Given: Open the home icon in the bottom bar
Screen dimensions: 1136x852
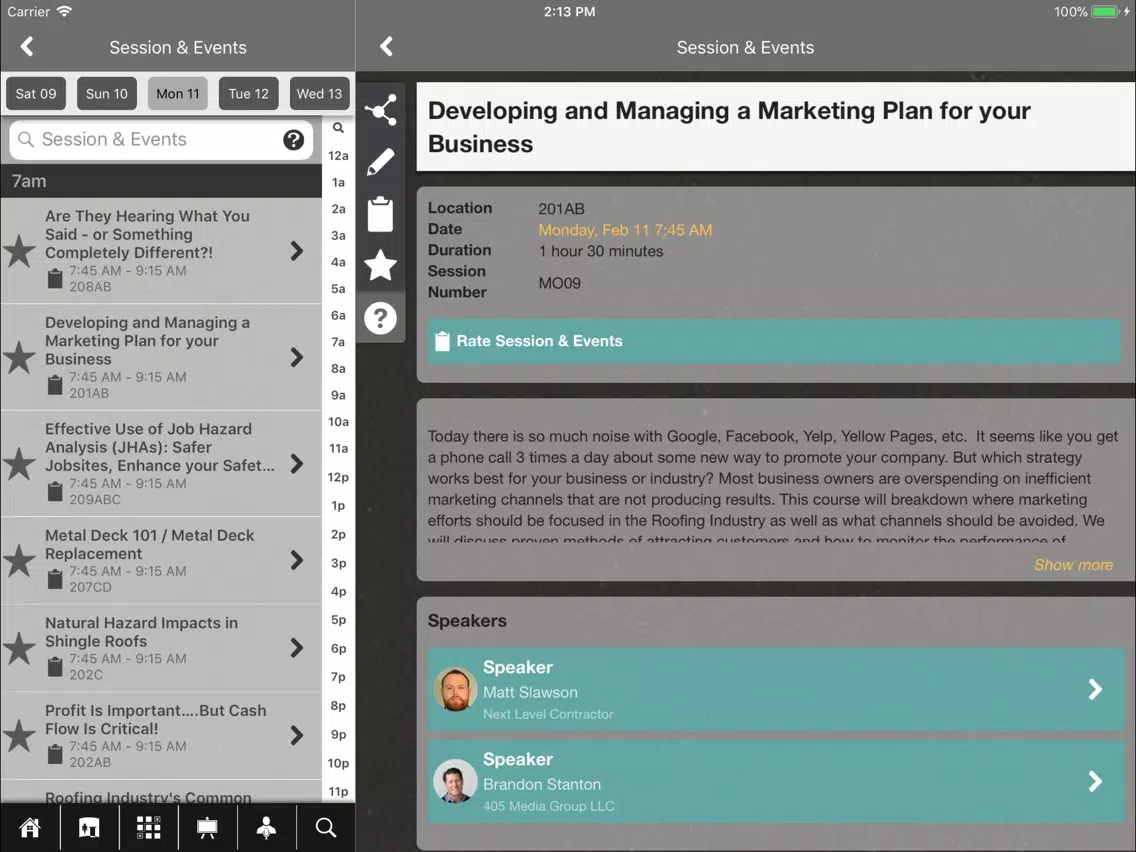Looking at the screenshot, I should click(x=30, y=827).
